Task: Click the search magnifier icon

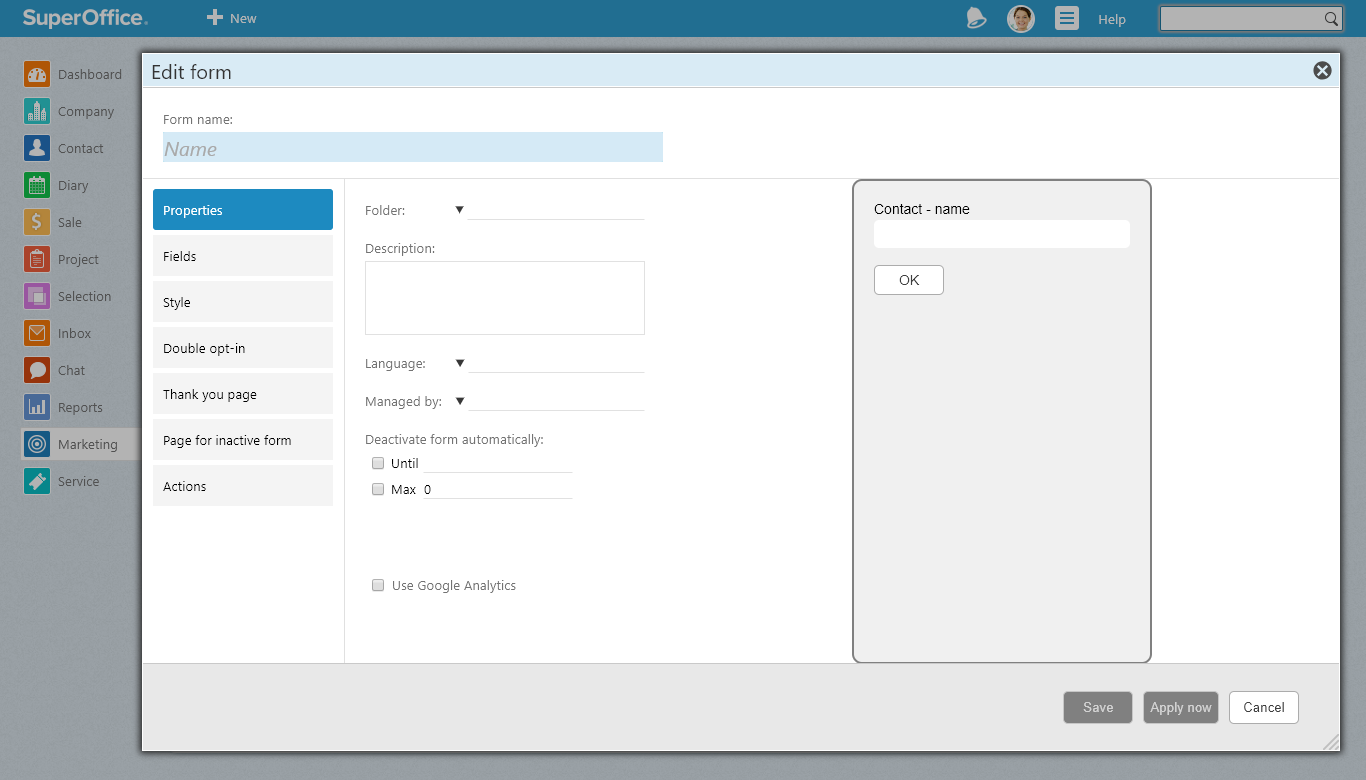Action: 1331,18
